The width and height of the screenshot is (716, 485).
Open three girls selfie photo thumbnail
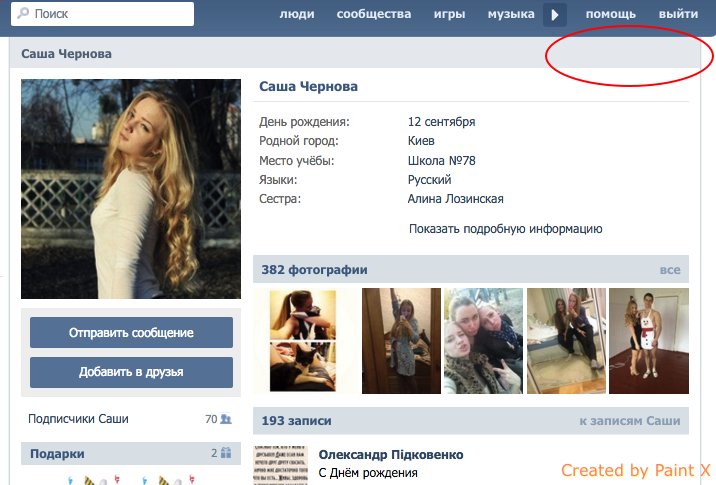[x=483, y=341]
